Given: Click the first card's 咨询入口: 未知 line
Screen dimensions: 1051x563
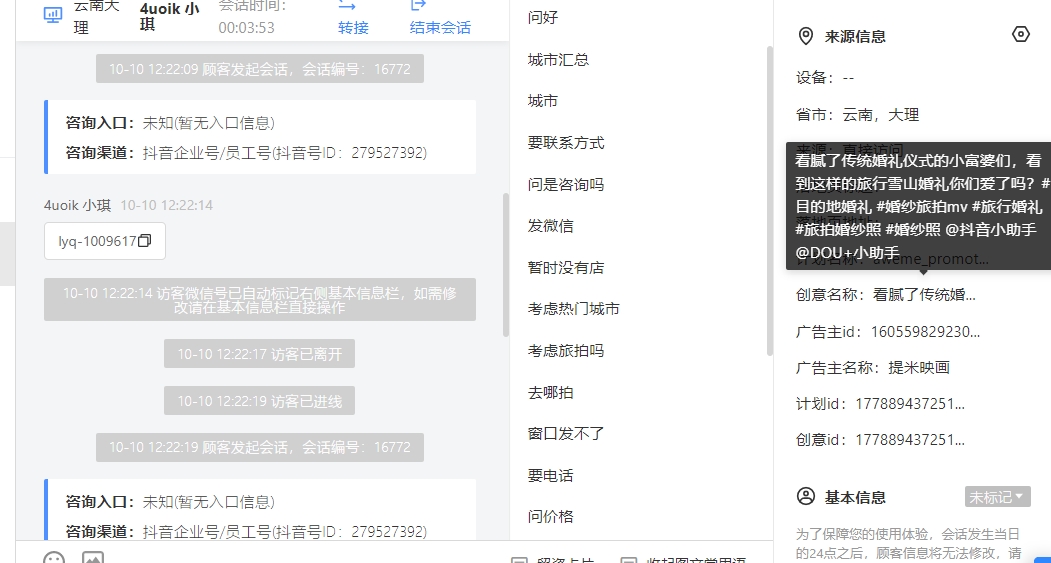Looking at the screenshot, I should tap(170, 123).
